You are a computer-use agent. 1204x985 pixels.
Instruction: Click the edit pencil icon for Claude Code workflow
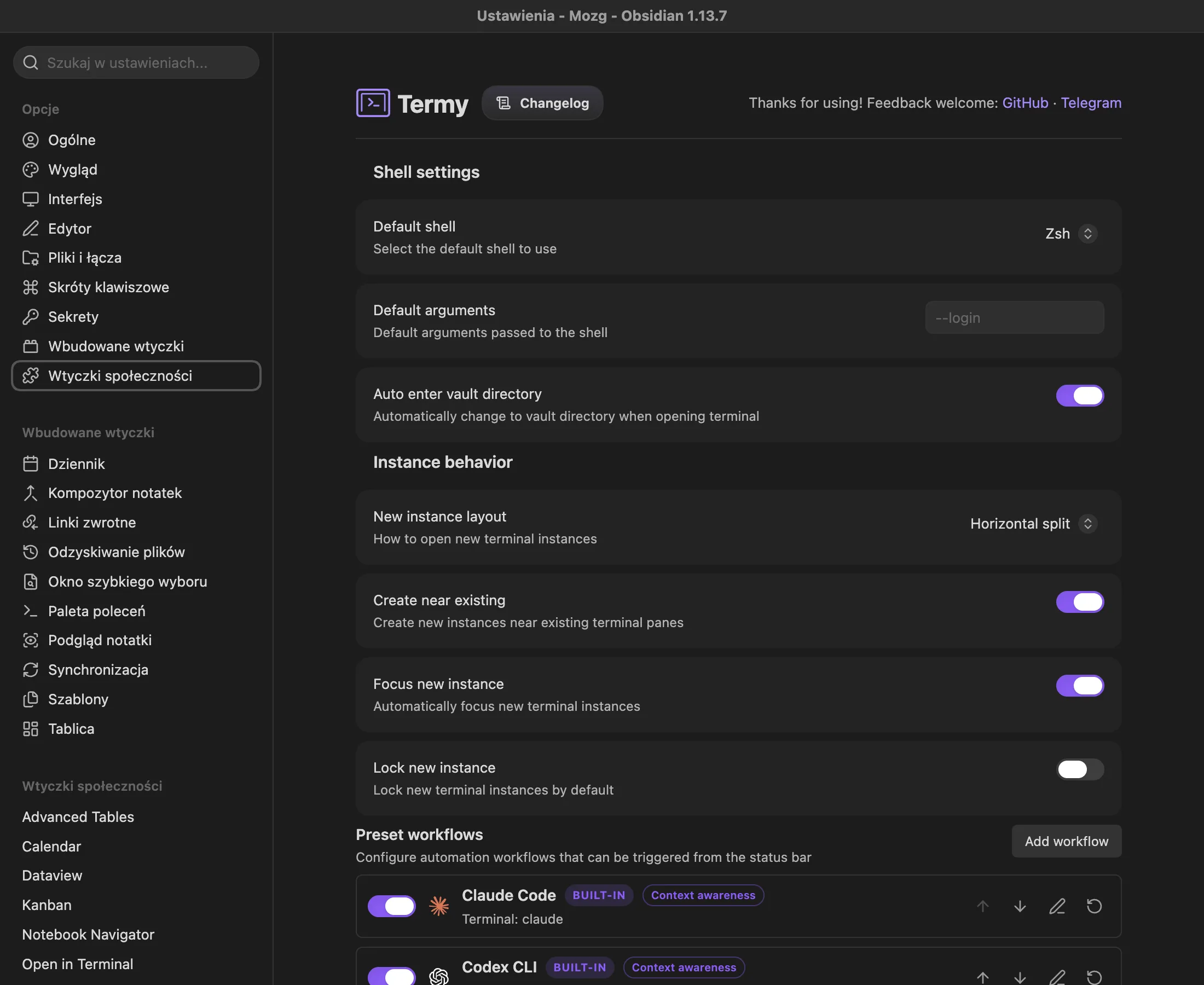[x=1056, y=906]
